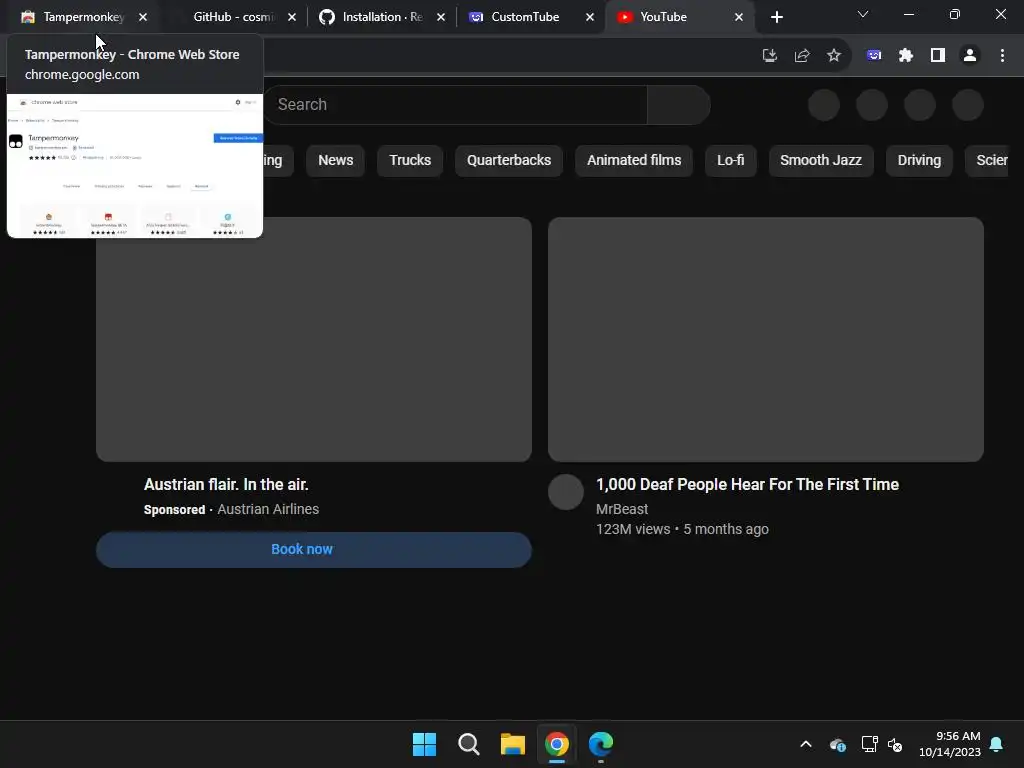Viewport: 1024px width, 768px height.
Task: Click the MrBeast channel avatar
Action: pyautogui.click(x=566, y=492)
